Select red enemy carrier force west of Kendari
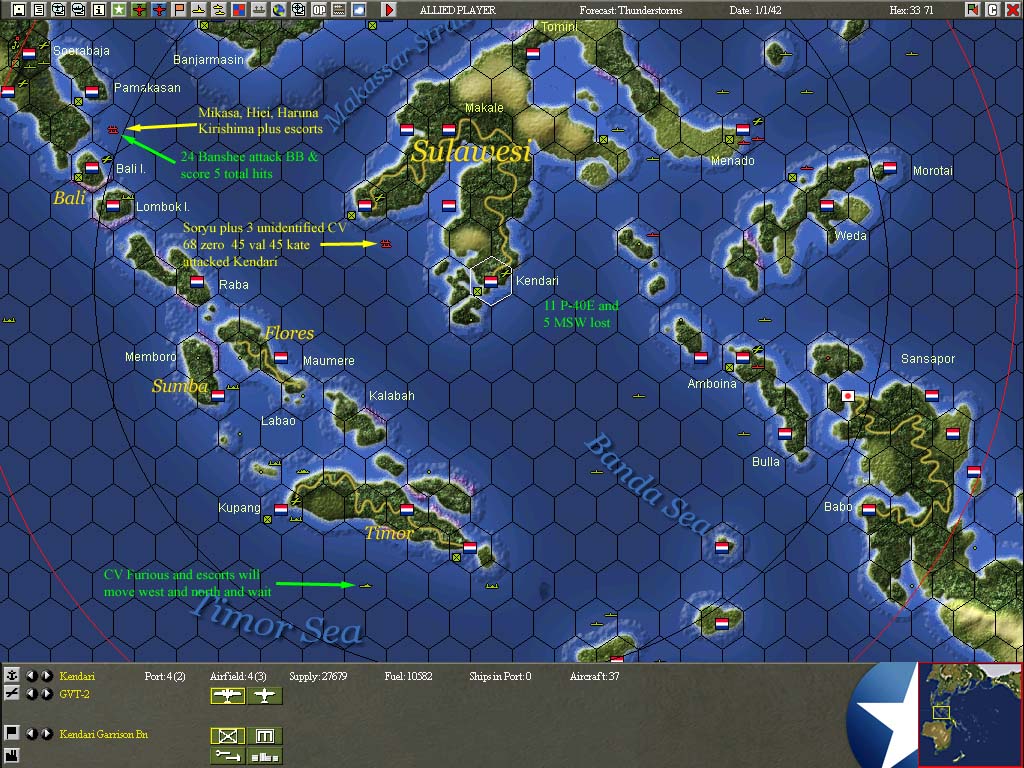This screenshot has width=1024, height=768. click(386, 244)
